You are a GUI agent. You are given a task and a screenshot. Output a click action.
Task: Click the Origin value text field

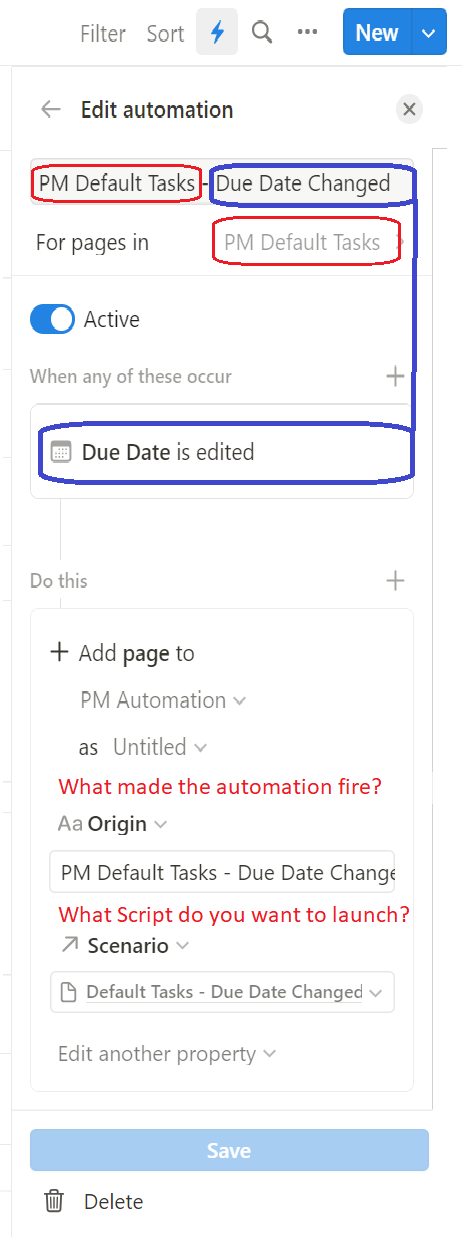click(x=222, y=872)
